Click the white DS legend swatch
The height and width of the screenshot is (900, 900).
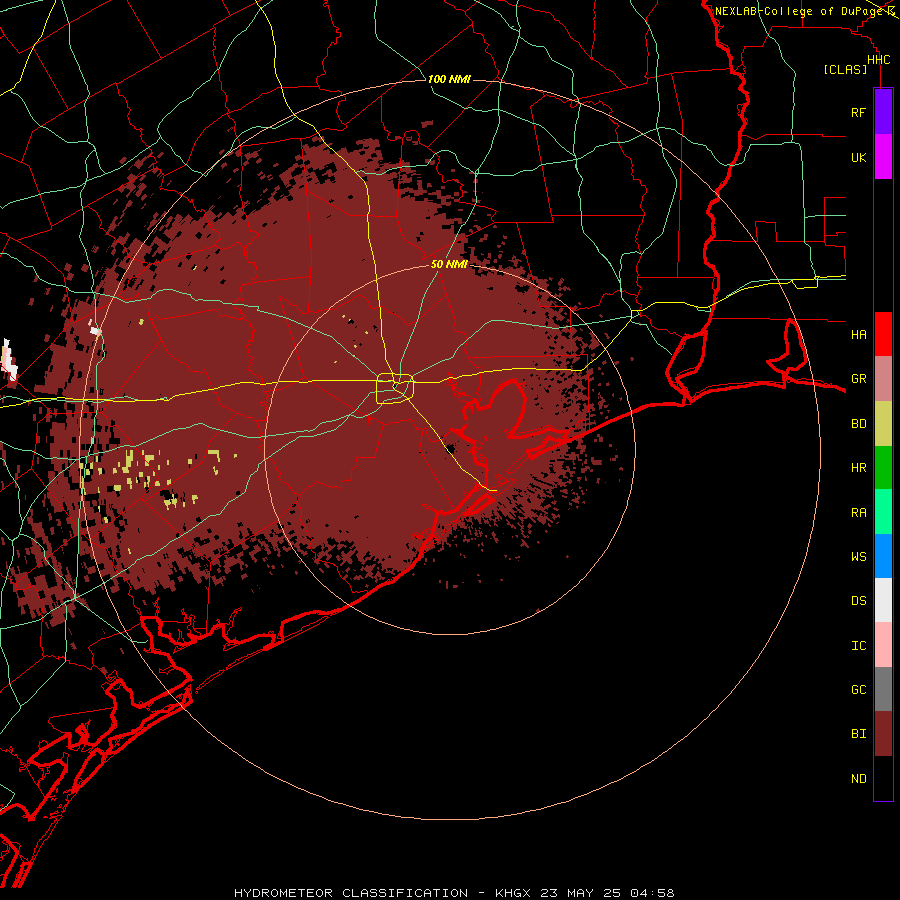pos(883,600)
